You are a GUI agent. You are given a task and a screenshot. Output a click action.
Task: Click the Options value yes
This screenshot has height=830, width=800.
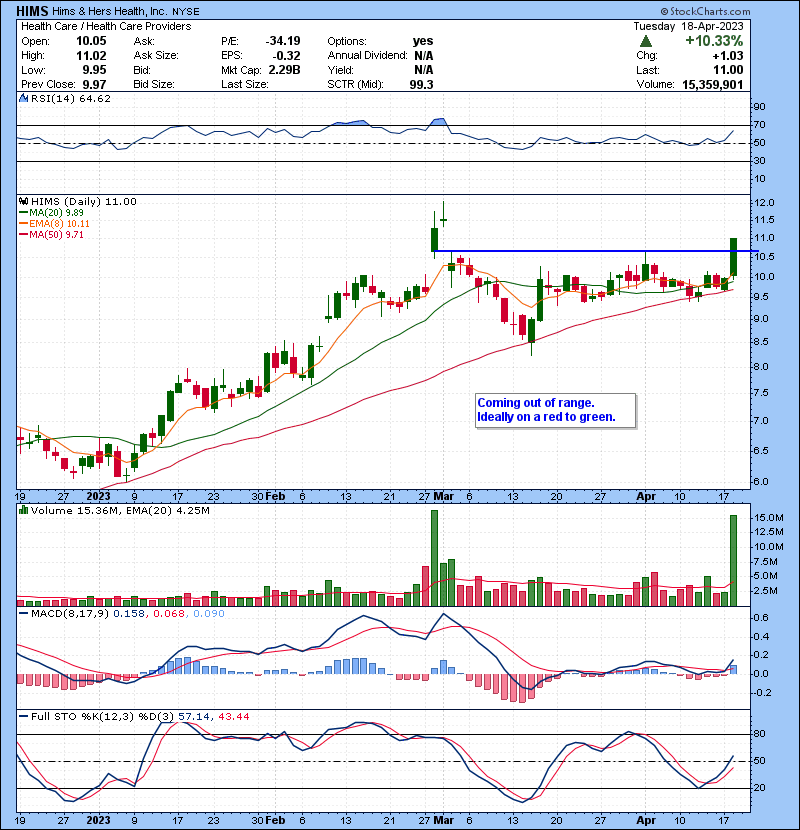coord(423,41)
